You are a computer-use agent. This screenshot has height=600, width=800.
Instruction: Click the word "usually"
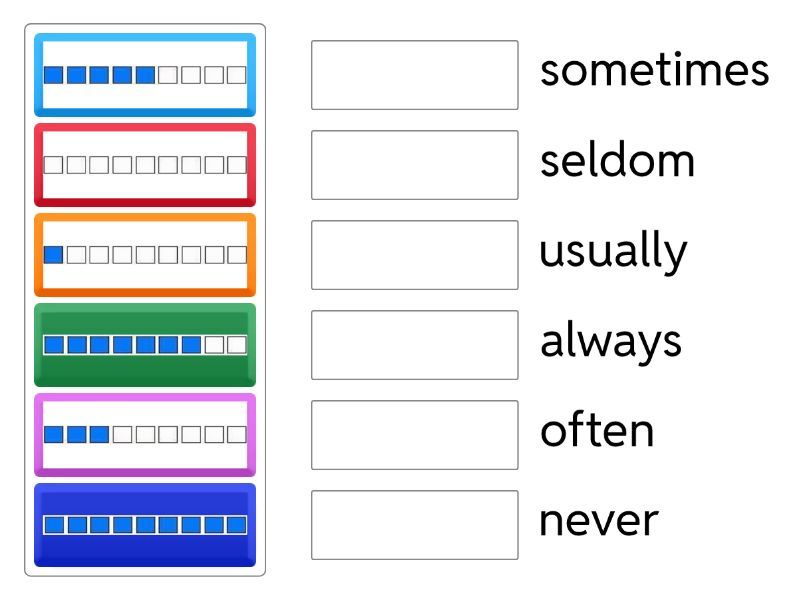pos(613,251)
